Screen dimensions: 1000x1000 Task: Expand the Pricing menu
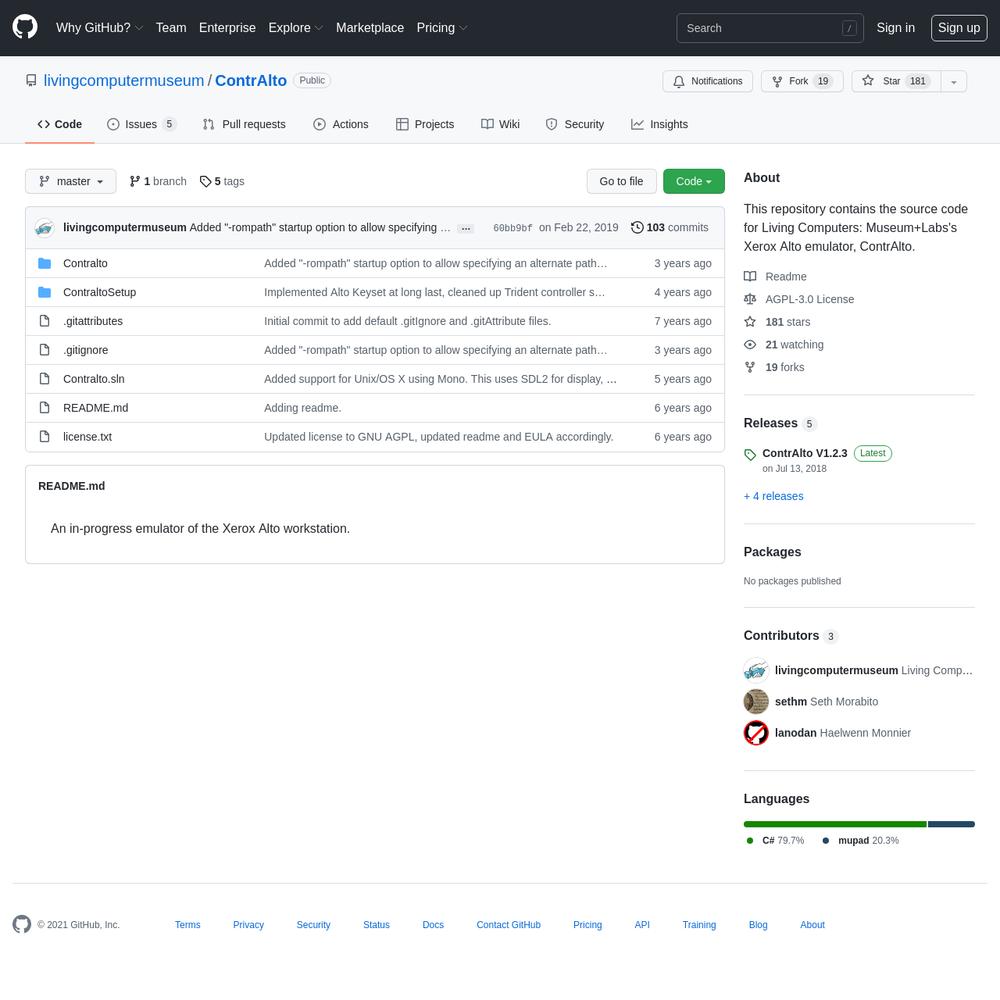tap(442, 27)
